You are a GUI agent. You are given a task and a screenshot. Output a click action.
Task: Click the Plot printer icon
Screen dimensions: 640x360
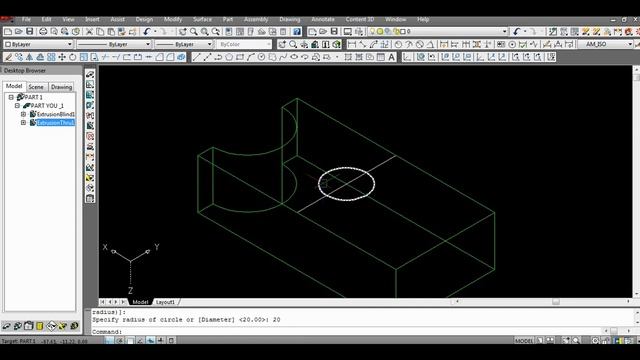click(x=43, y=31)
